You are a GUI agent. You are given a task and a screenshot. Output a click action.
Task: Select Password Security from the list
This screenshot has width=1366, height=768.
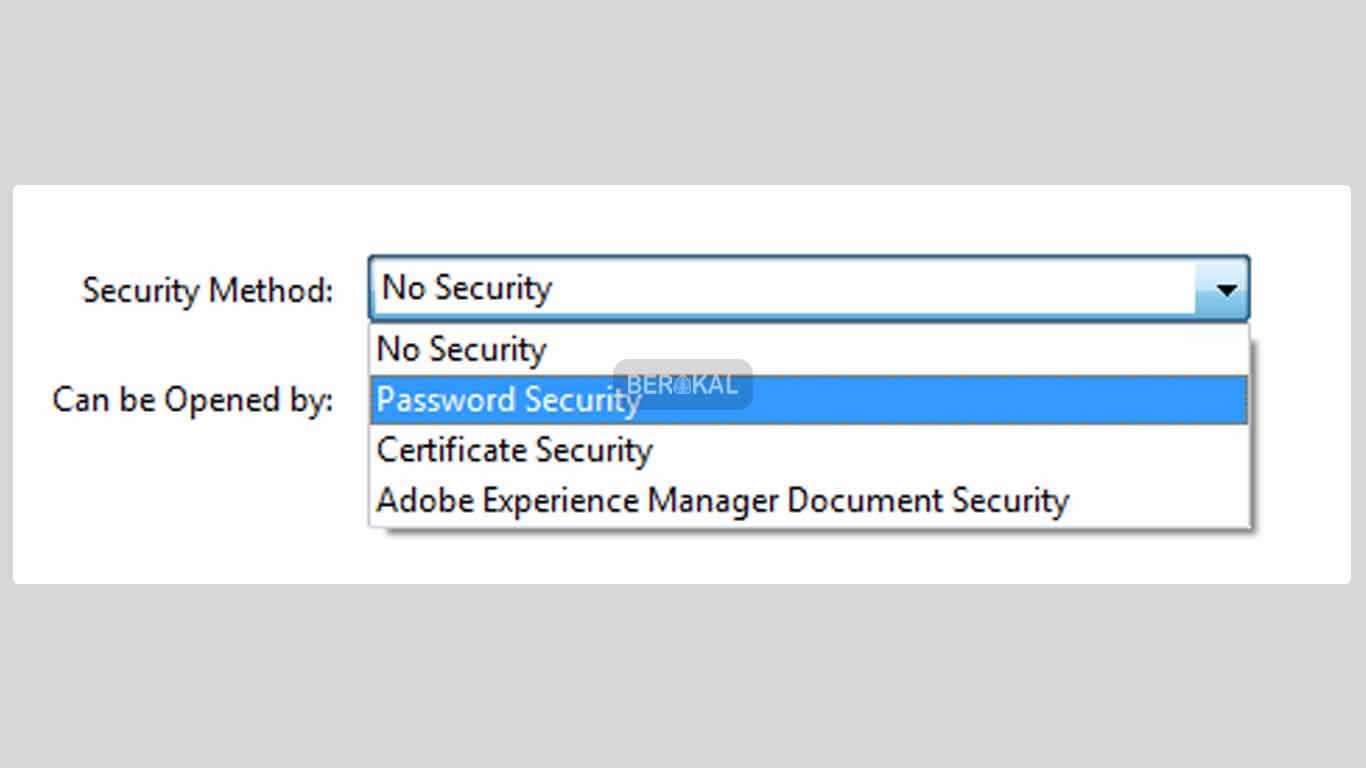809,400
